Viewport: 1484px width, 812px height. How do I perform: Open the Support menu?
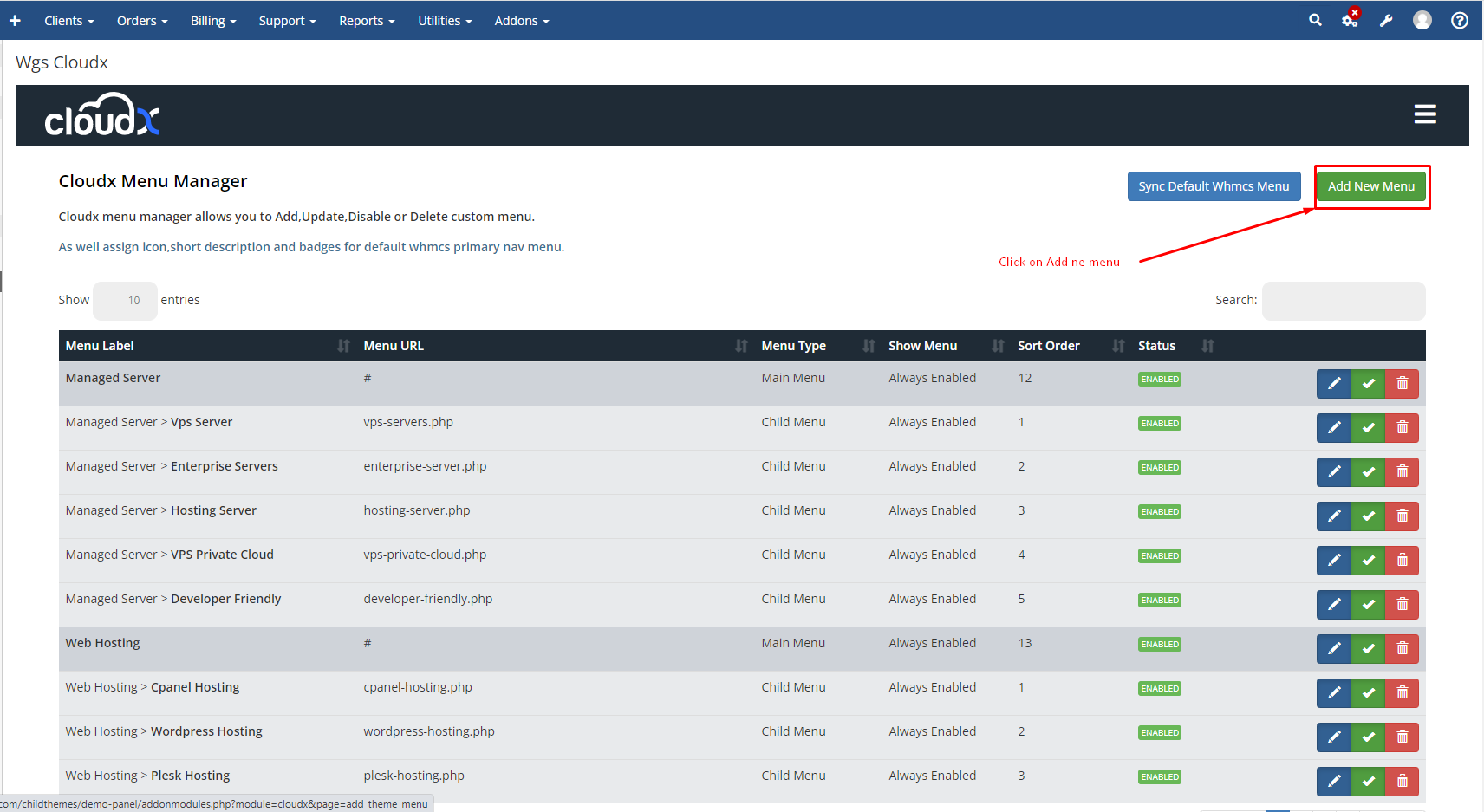pyautogui.click(x=287, y=21)
